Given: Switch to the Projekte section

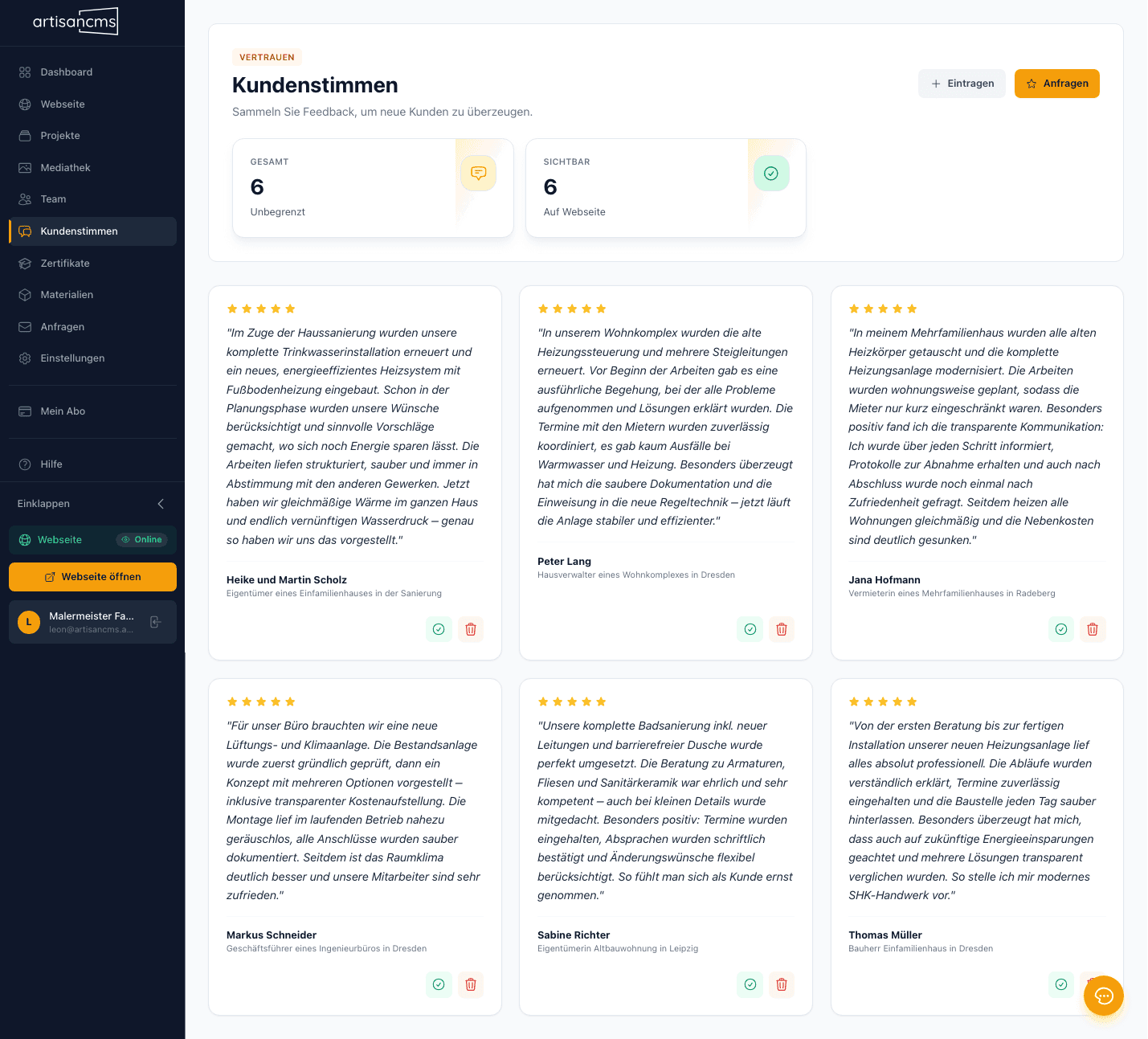Looking at the screenshot, I should [x=59, y=135].
